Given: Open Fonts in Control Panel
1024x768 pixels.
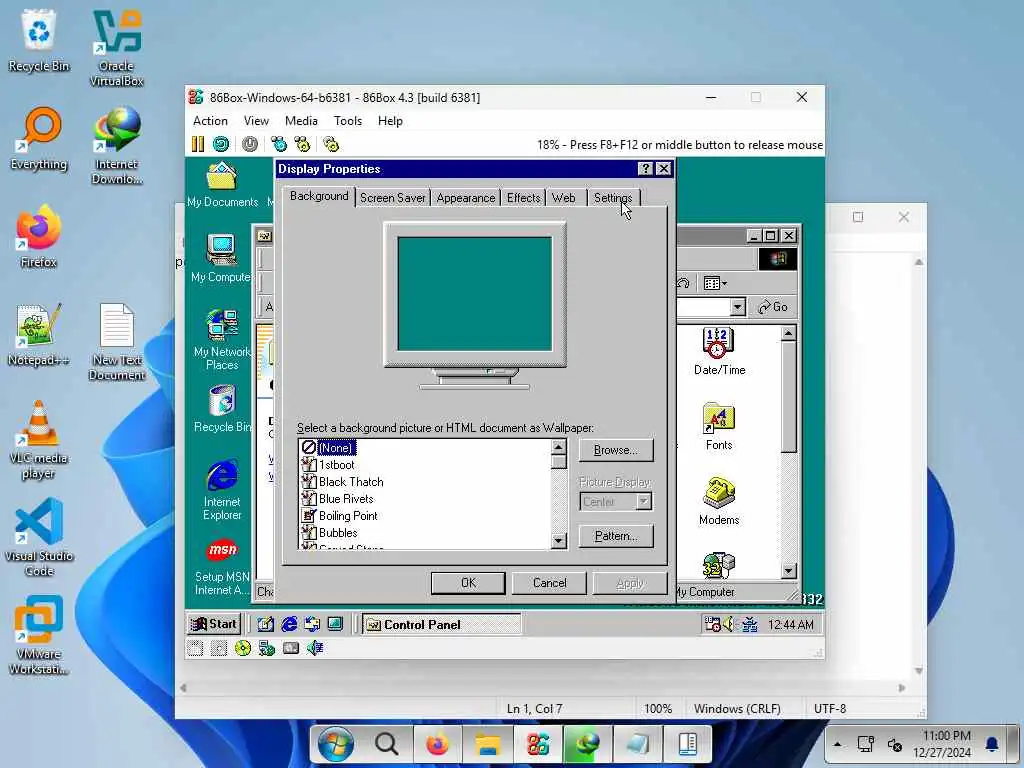Looking at the screenshot, I should [719, 426].
